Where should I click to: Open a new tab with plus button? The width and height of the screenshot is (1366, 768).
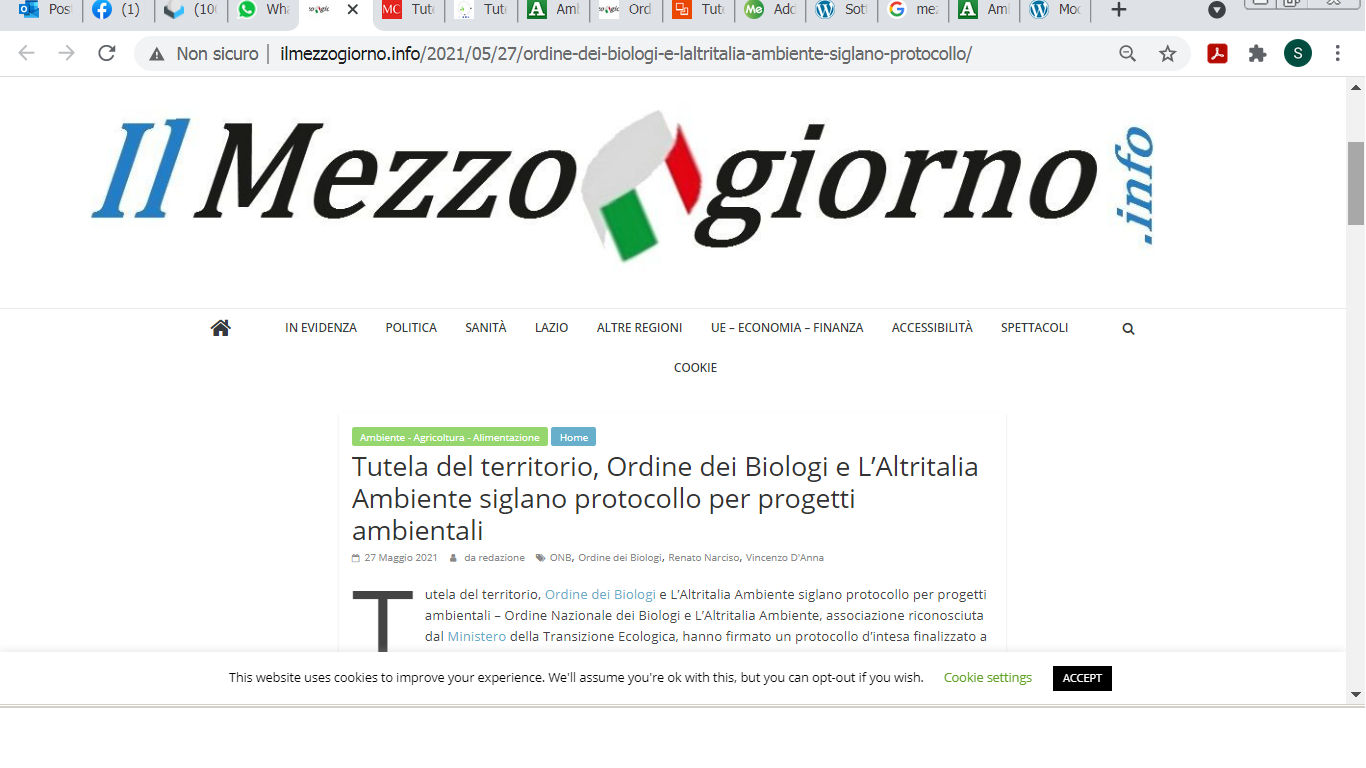(1119, 10)
